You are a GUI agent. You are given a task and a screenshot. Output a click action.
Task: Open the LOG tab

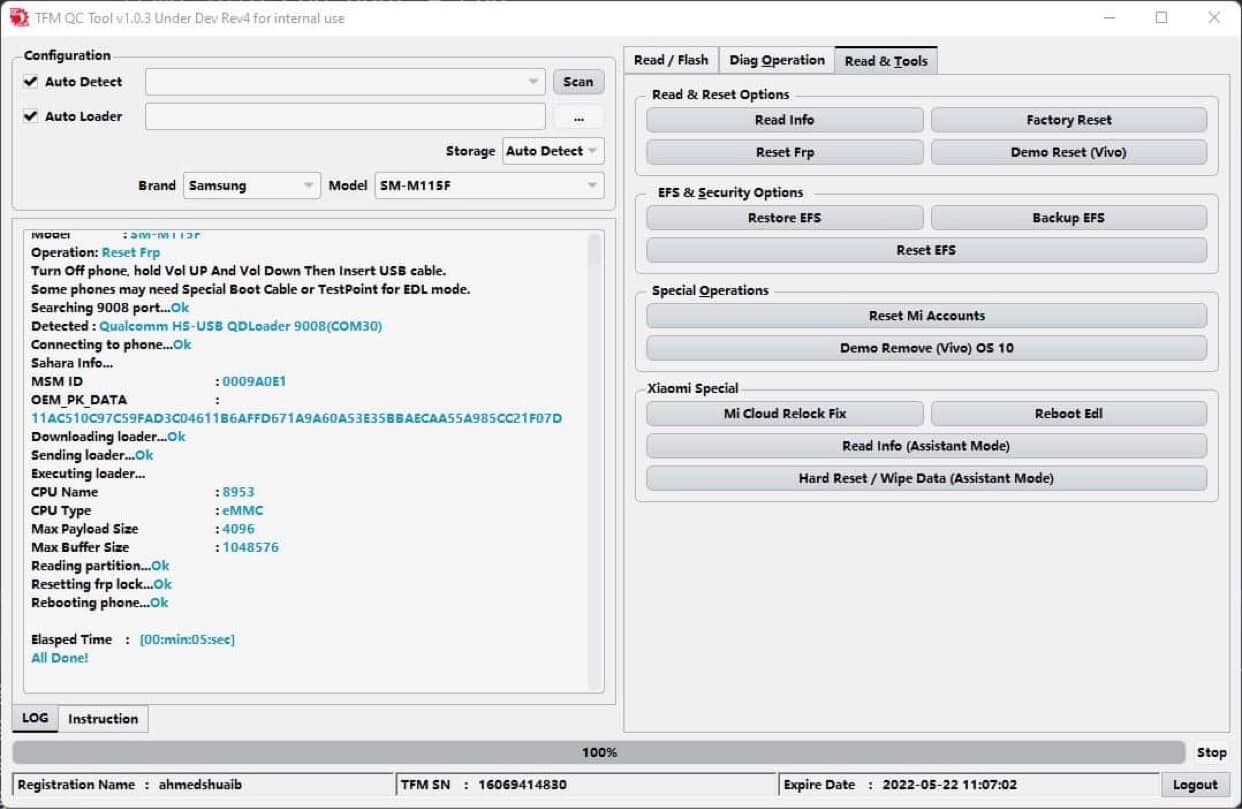point(35,718)
